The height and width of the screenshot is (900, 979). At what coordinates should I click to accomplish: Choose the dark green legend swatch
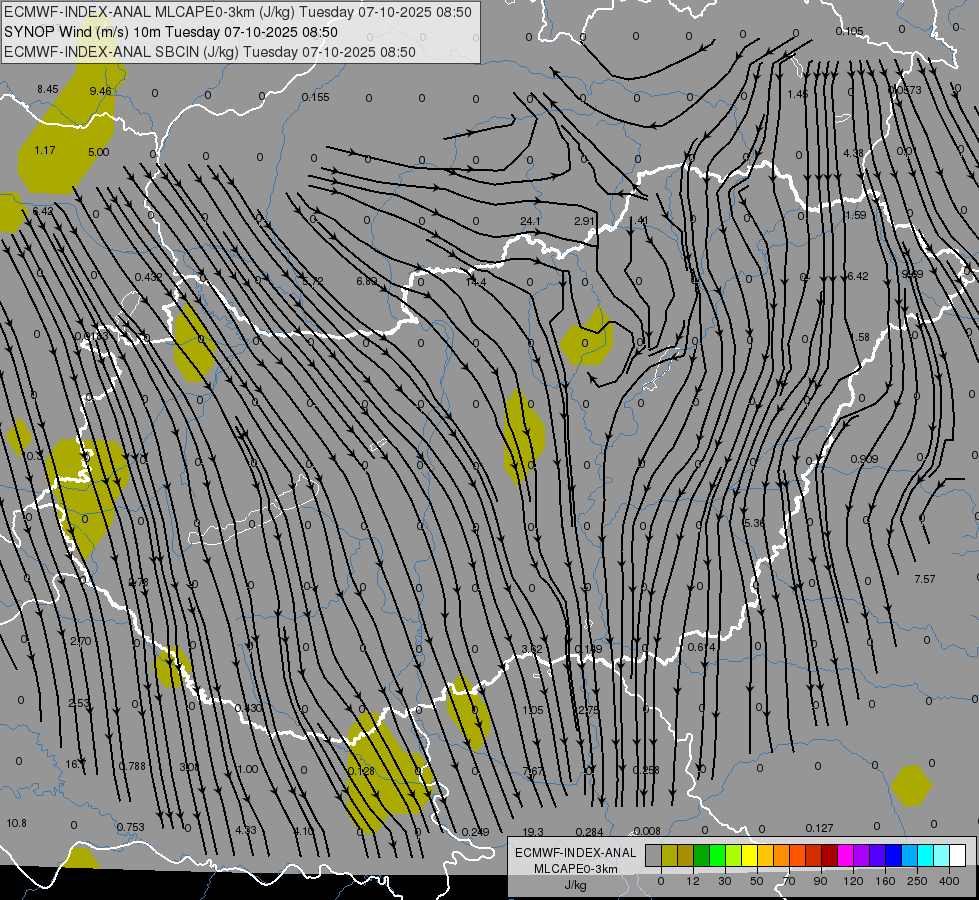(x=702, y=855)
